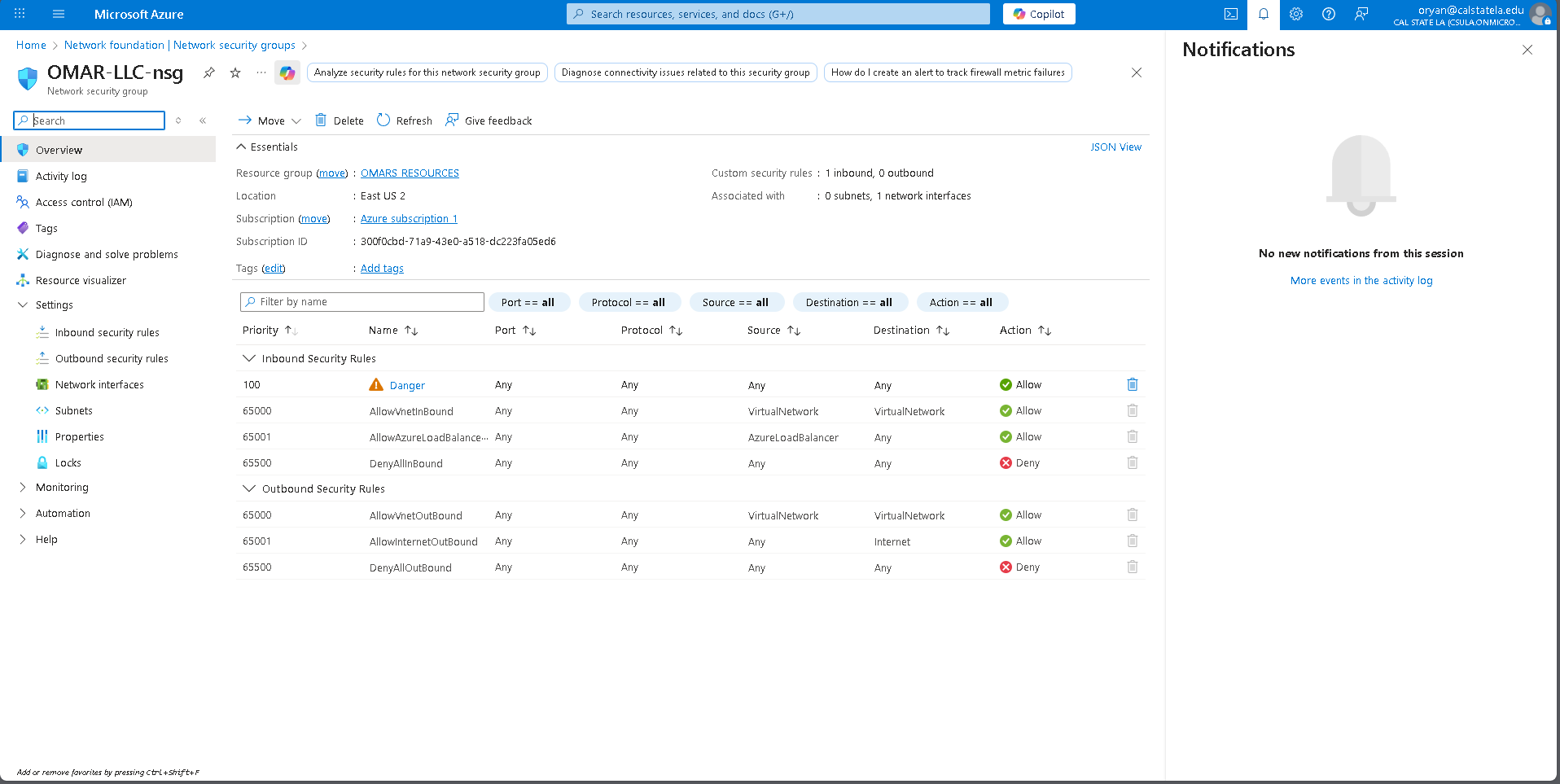Add OMAR-LLC-nsg to favorites star

[235, 72]
